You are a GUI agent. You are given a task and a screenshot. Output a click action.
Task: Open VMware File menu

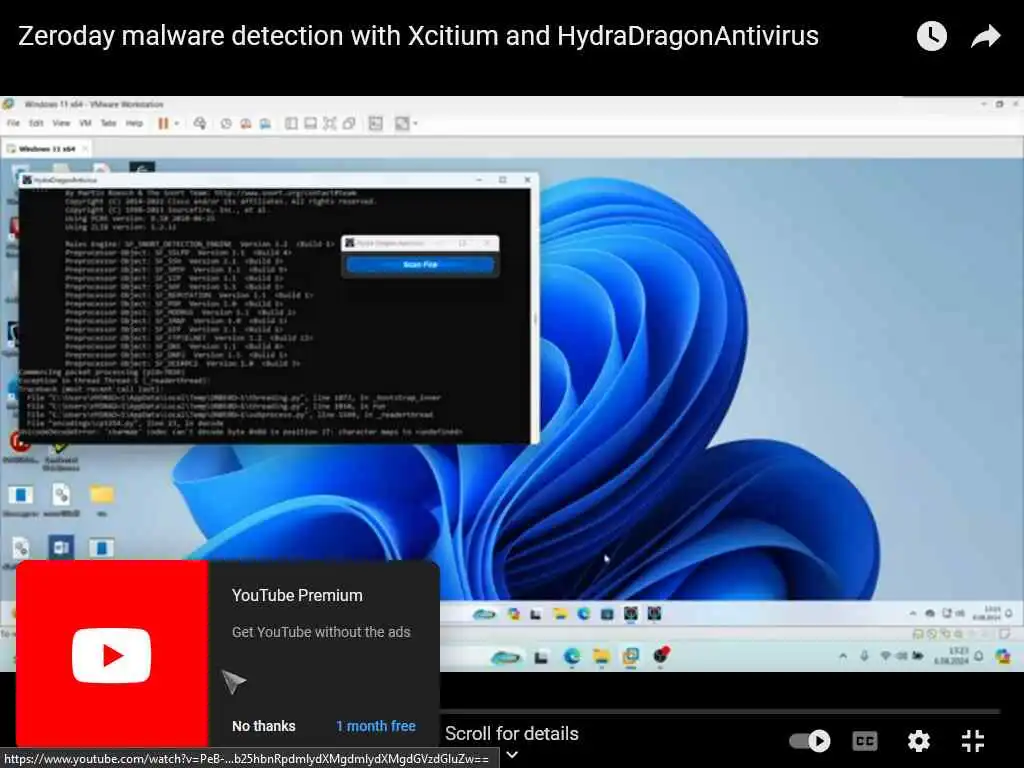click(13, 123)
